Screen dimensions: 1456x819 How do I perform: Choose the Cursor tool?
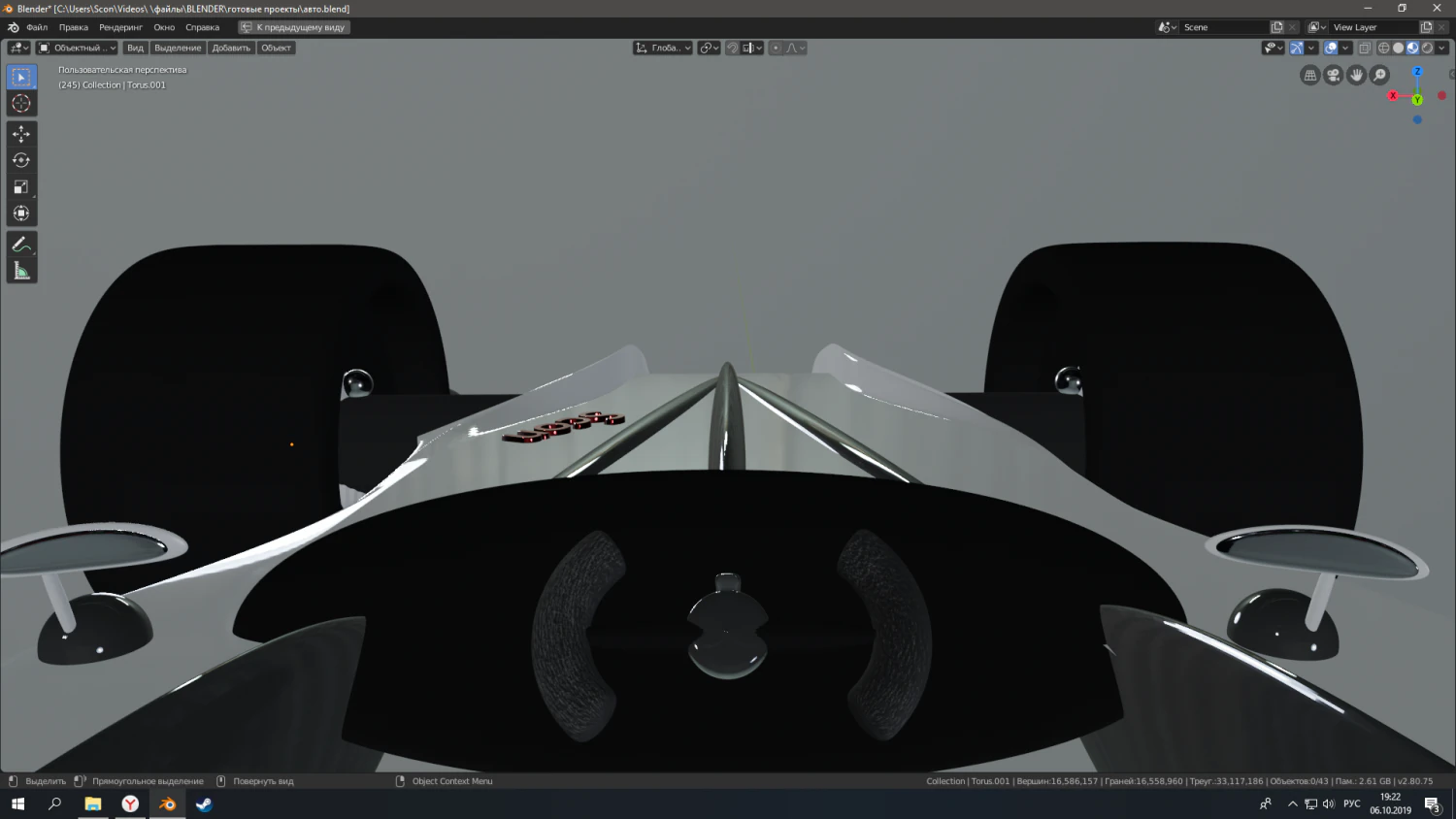point(21,103)
